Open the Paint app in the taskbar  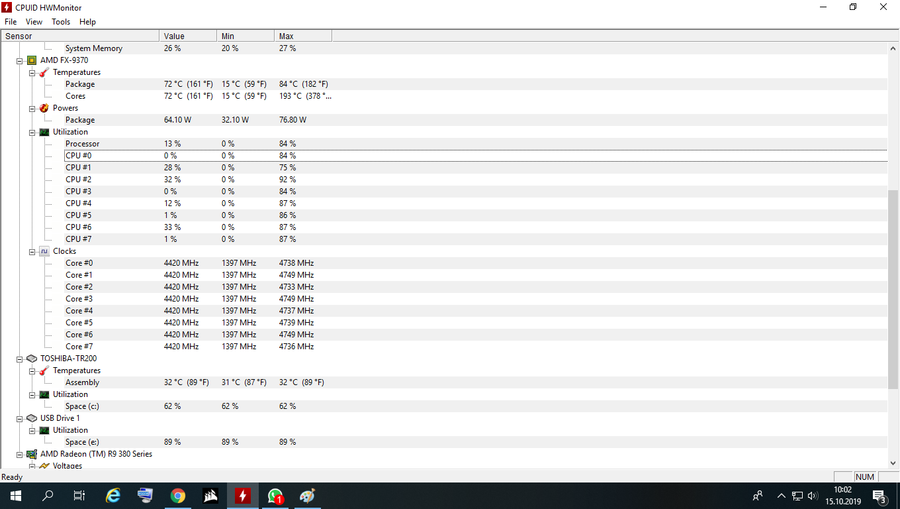coord(307,496)
